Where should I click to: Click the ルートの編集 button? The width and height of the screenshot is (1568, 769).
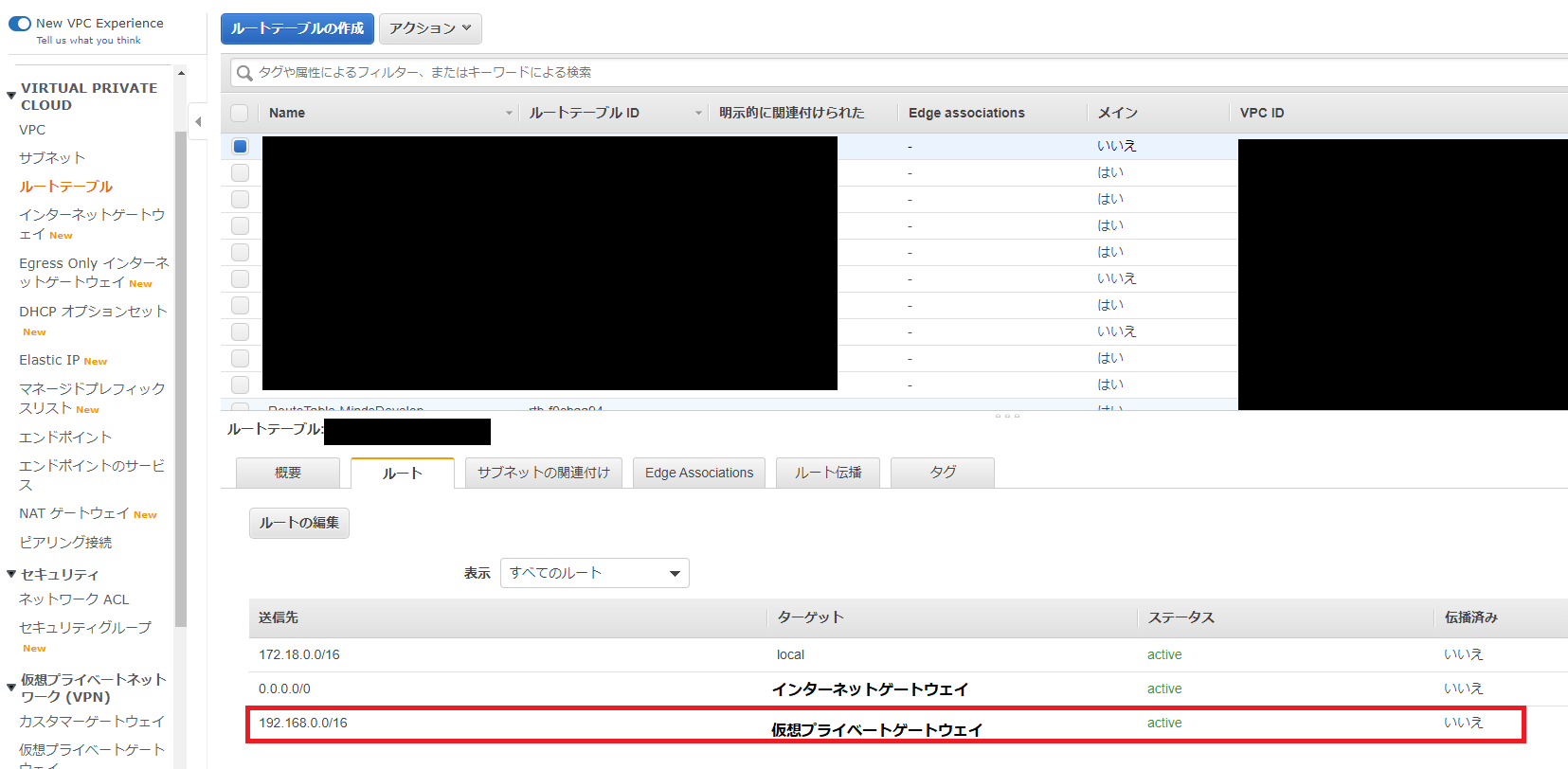click(x=299, y=523)
